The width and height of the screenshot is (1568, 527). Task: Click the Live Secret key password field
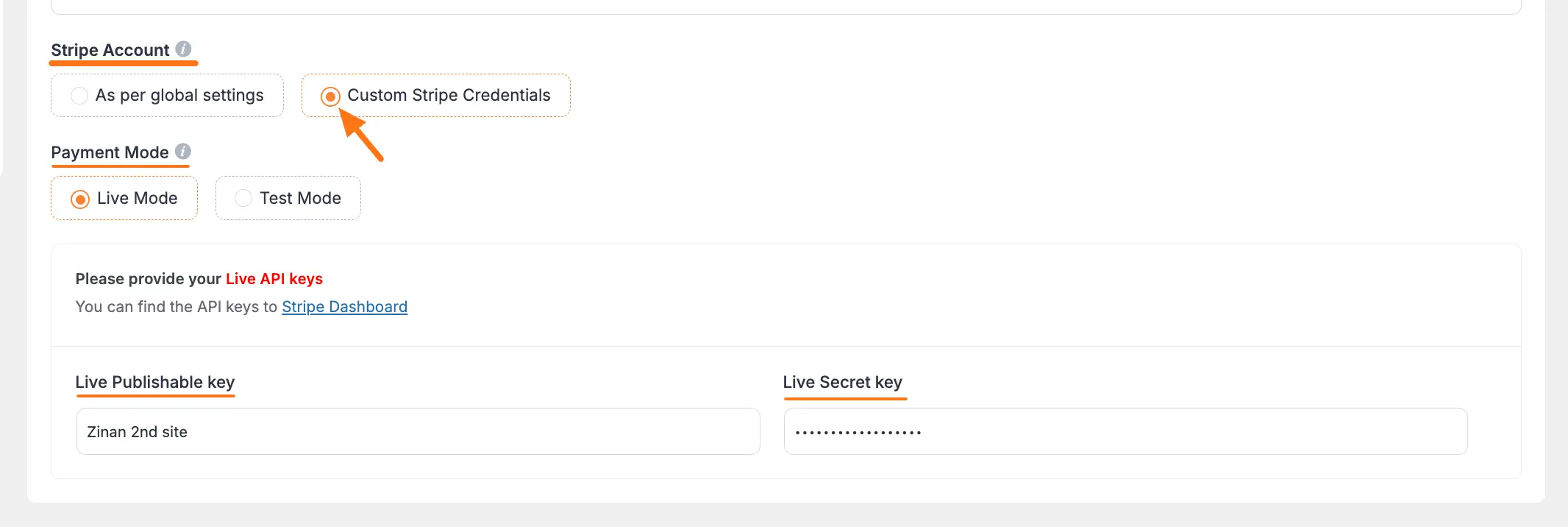pos(1125,431)
